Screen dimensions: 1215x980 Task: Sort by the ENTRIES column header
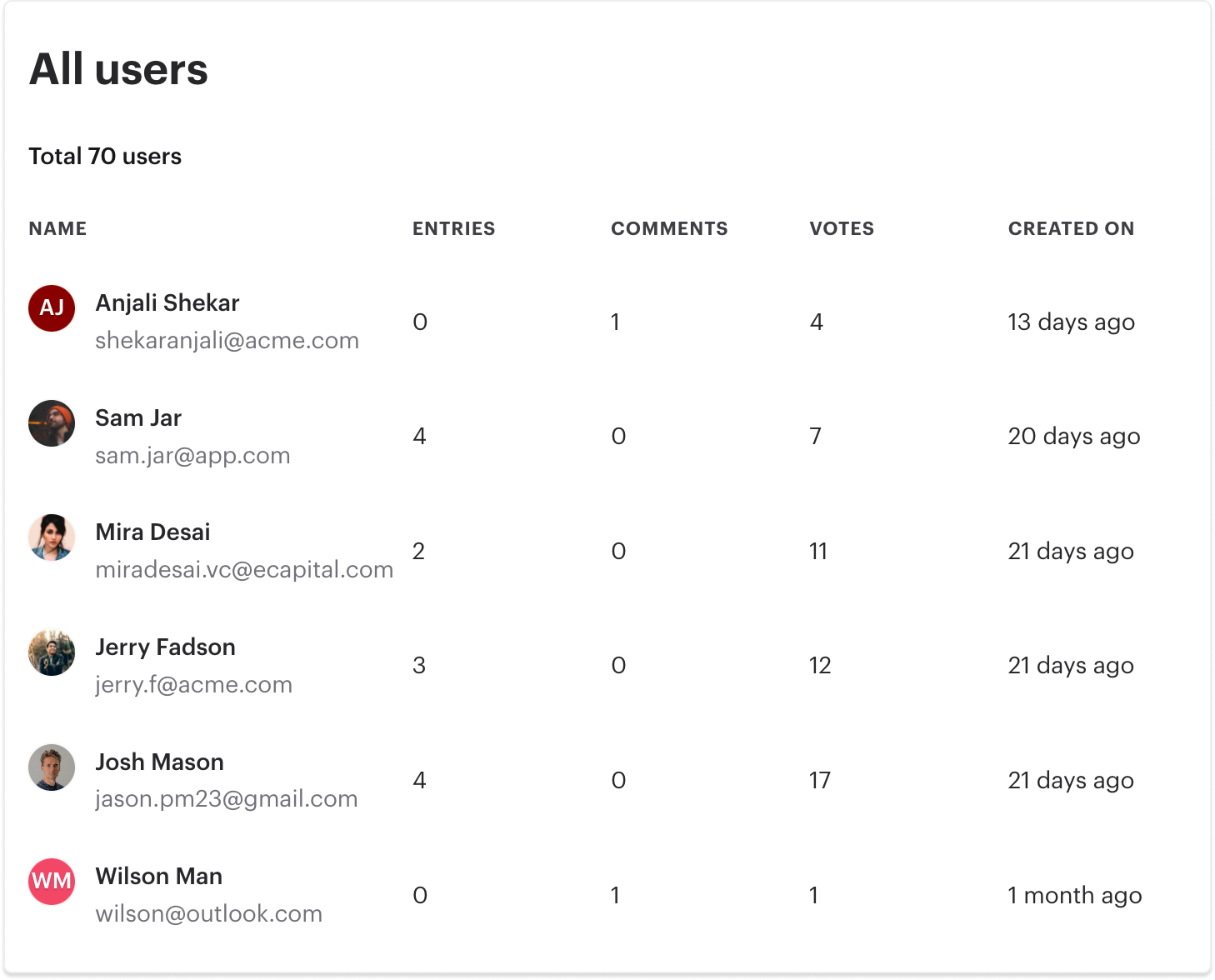click(453, 228)
